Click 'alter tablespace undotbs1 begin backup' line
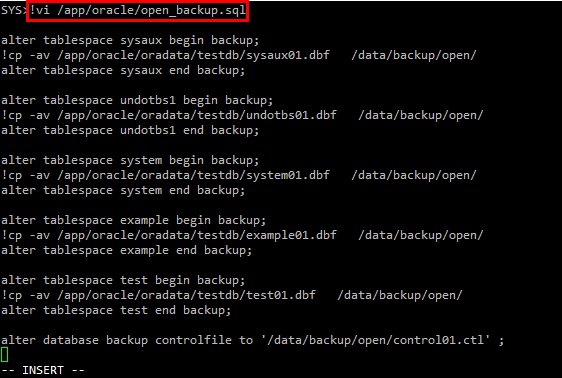Image resolution: width=562 pixels, height=378 pixels. tap(137, 101)
